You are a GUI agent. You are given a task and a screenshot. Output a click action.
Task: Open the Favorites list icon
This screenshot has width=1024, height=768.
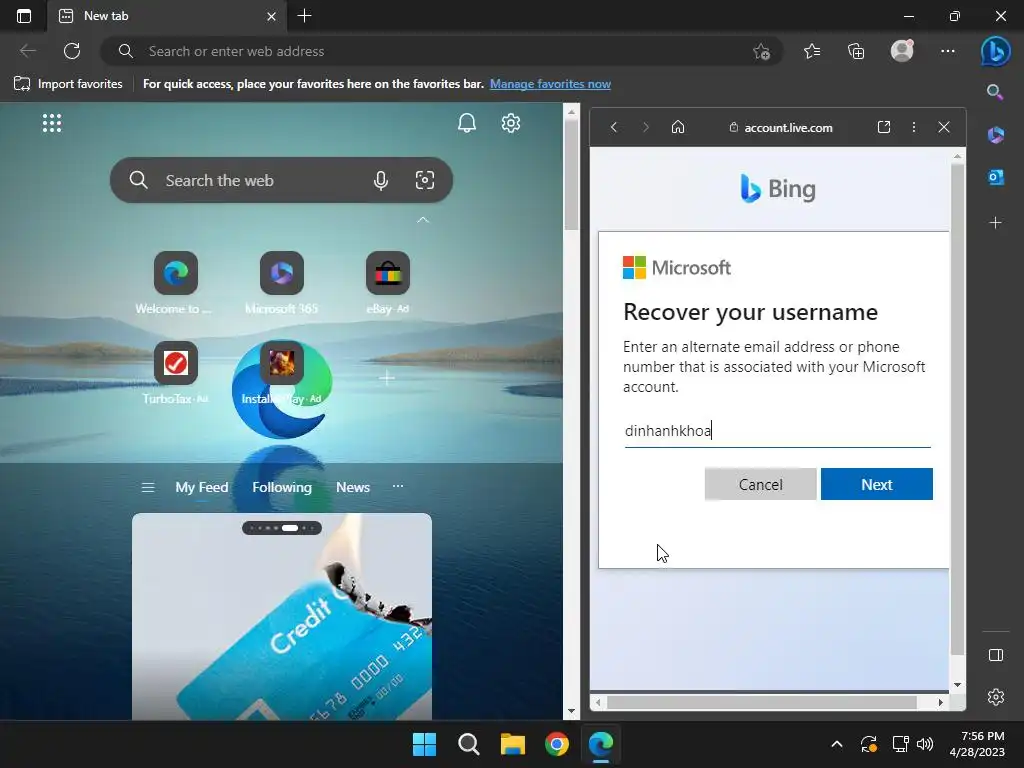tap(812, 51)
